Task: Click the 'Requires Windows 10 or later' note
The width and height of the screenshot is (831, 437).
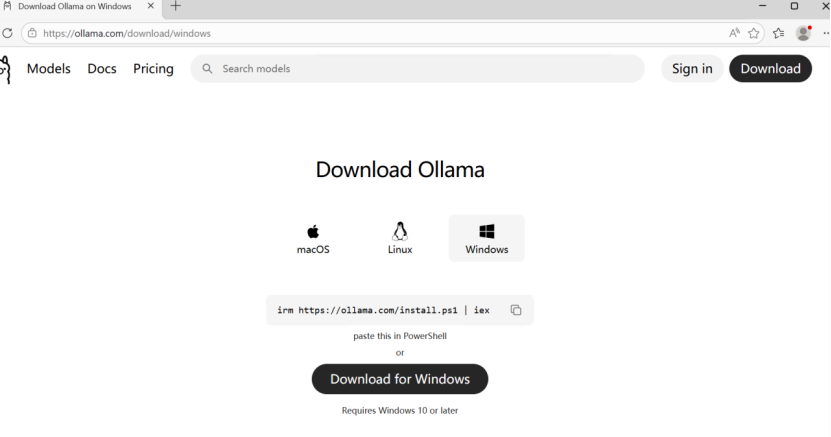Action: [x=400, y=411]
